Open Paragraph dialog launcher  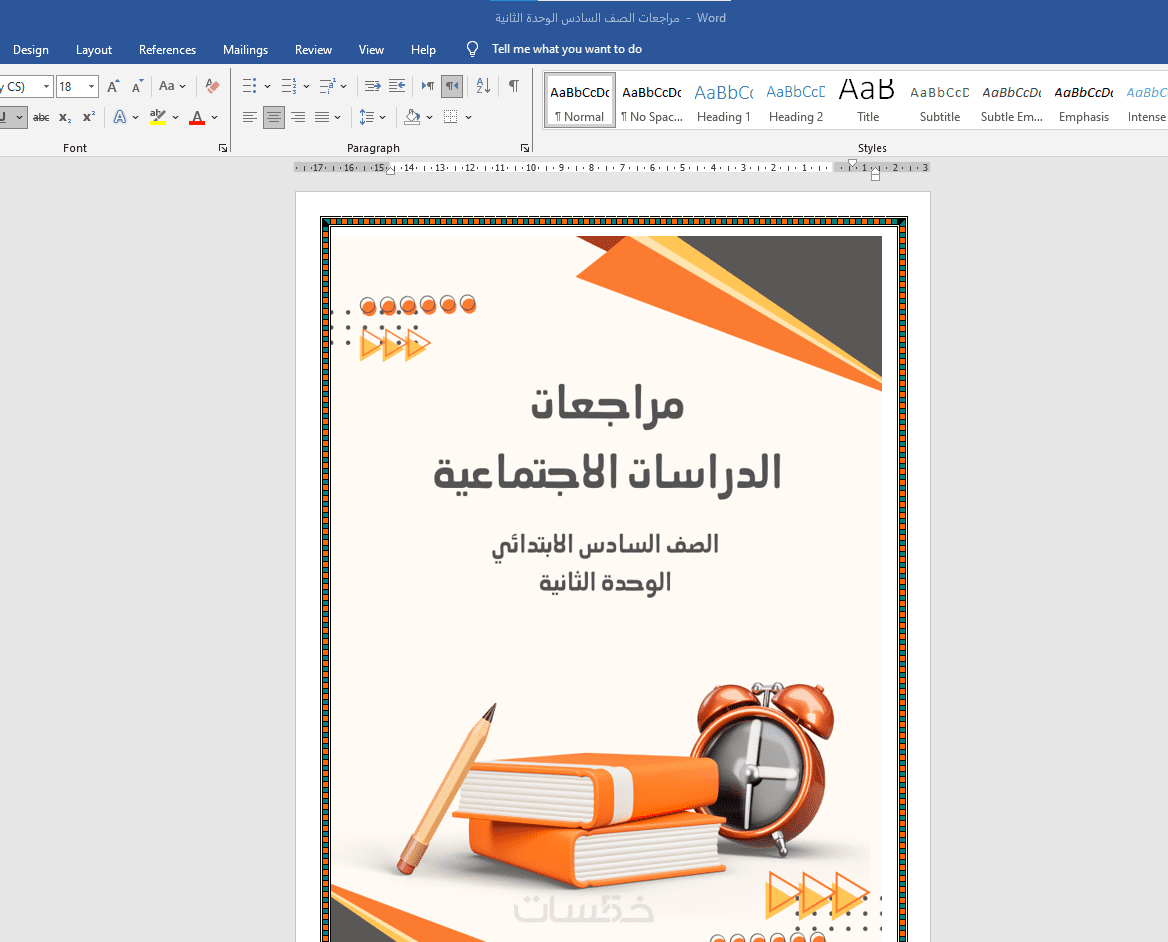point(524,148)
